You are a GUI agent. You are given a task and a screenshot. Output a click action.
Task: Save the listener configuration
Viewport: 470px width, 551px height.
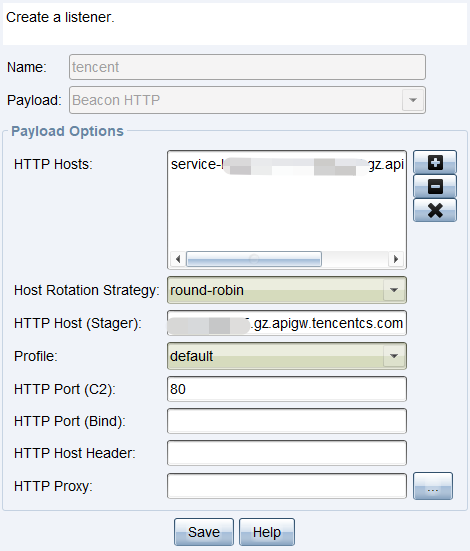pos(204,532)
